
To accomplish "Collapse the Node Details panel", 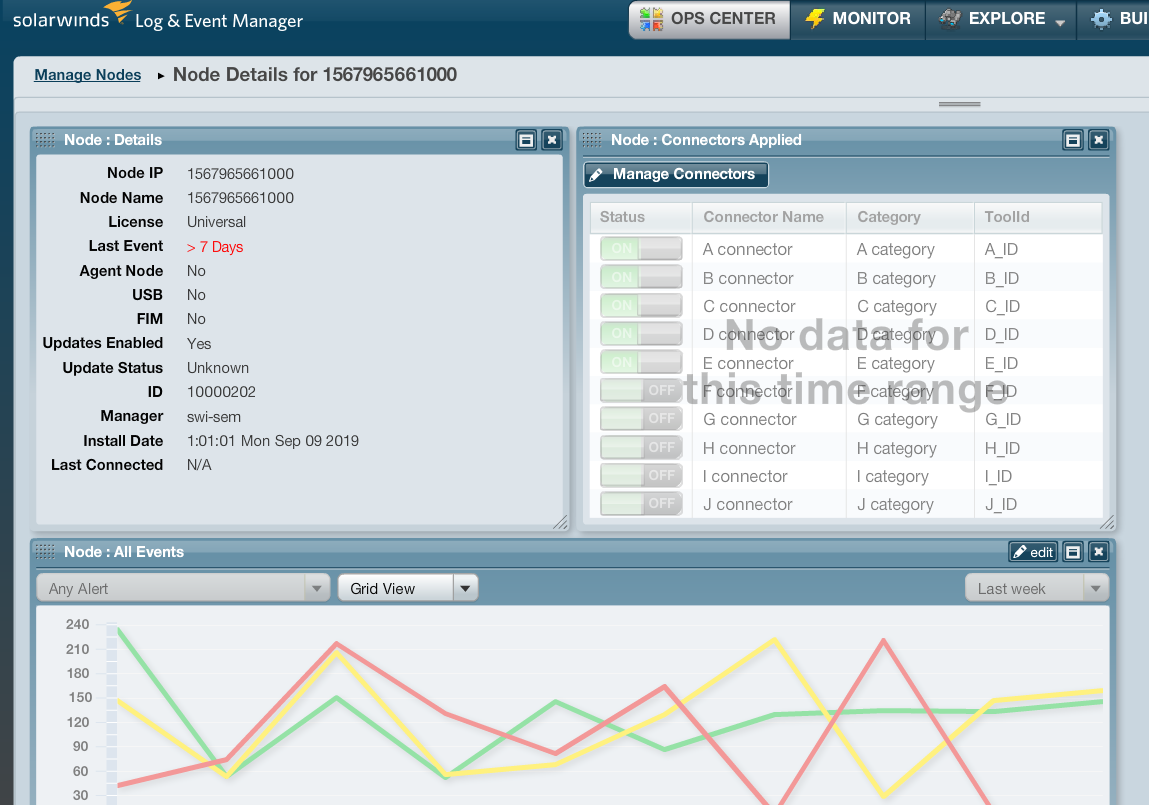I will (x=526, y=140).
